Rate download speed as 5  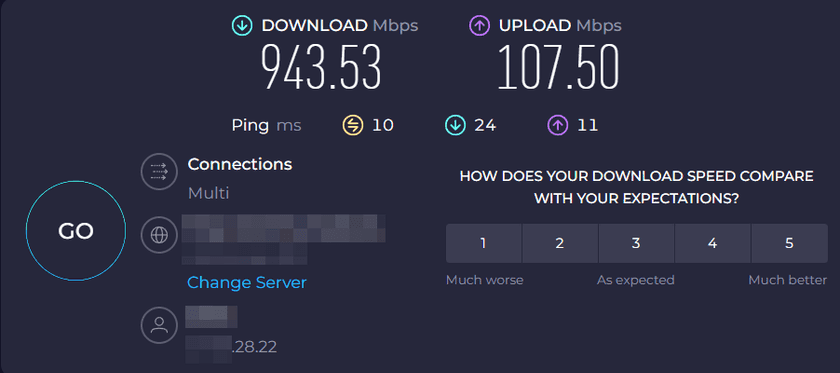[790, 243]
